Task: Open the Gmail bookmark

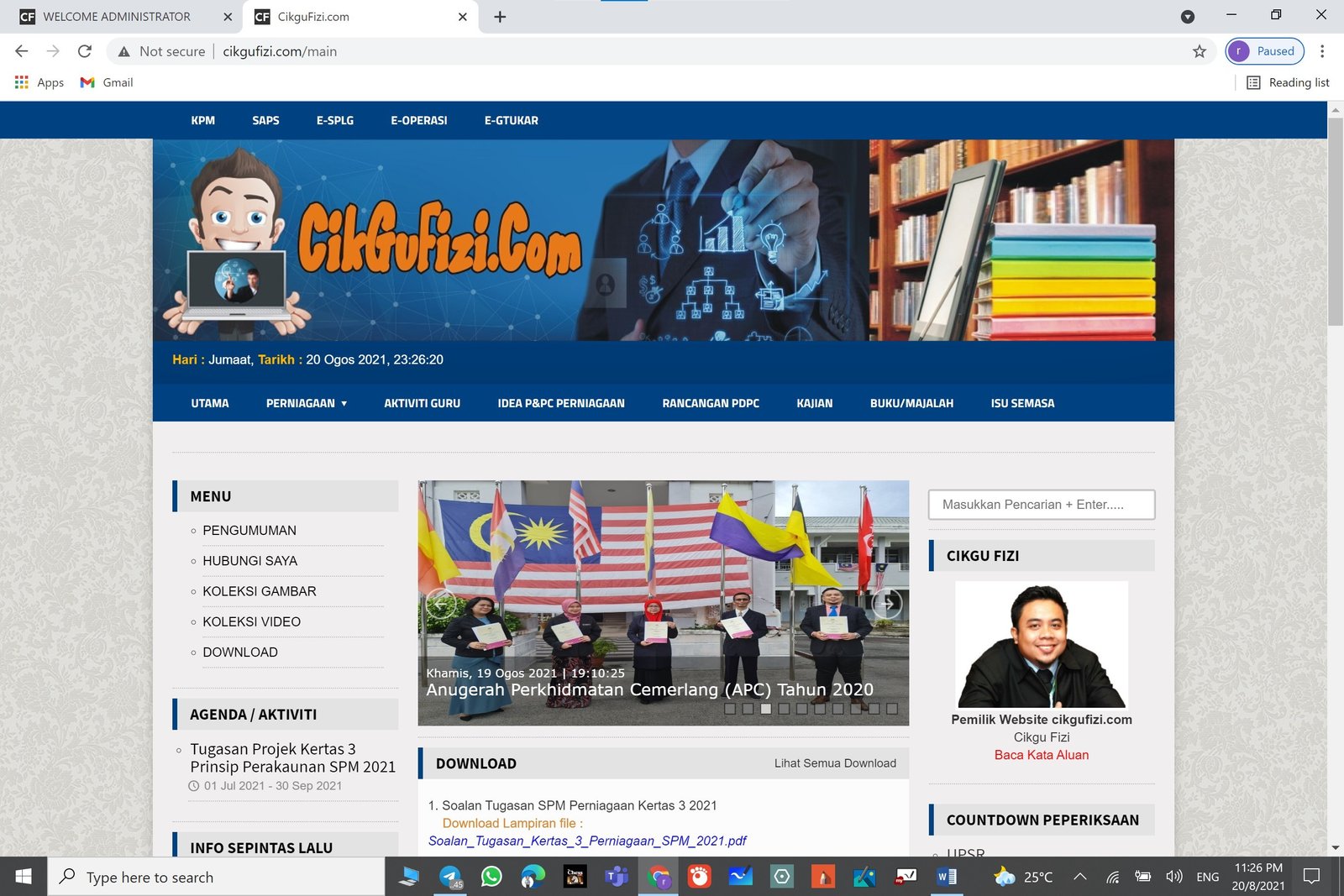Action: coord(107,82)
